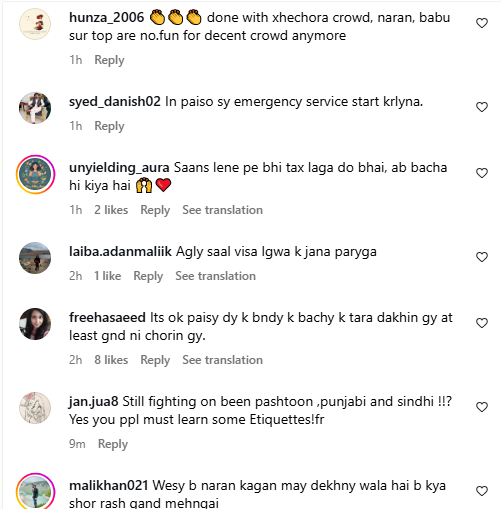The image size is (501, 509).
Task: Like freehasaeed's comment heart icon
Action: click(482, 323)
